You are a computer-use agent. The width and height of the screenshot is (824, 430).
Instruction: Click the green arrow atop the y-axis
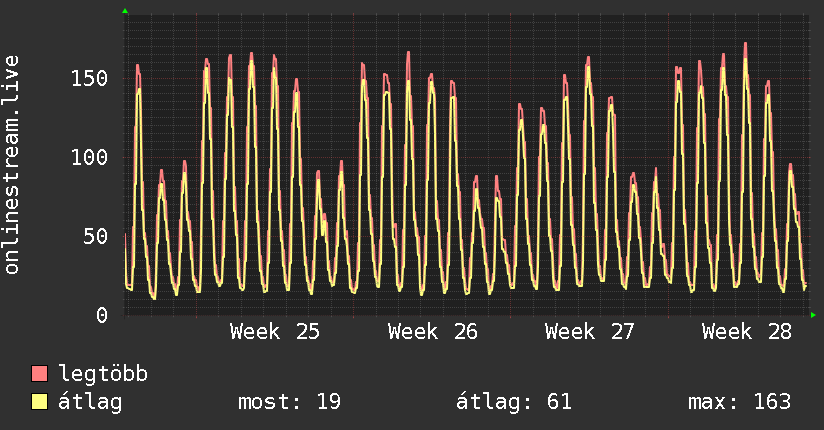click(x=125, y=11)
